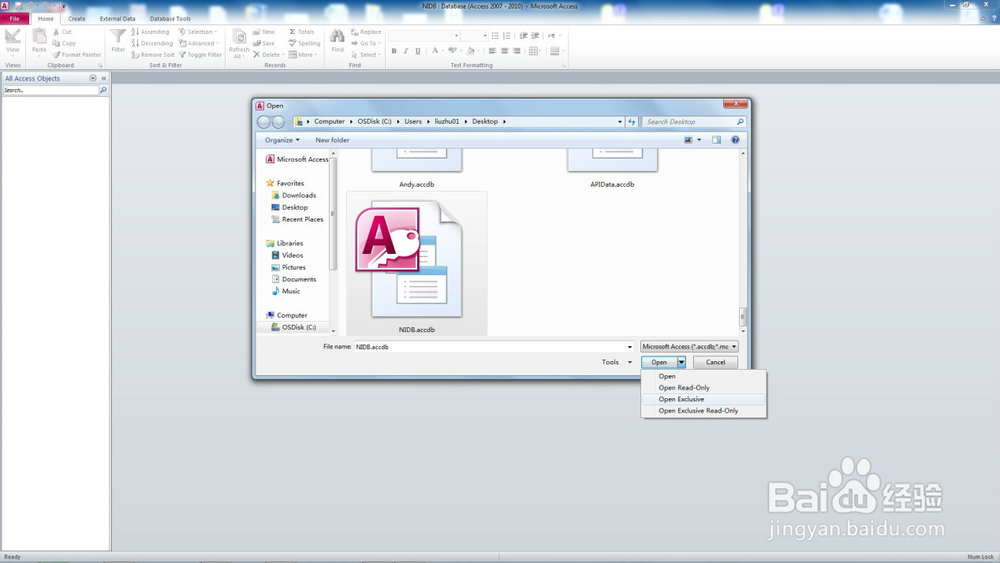The image size is (1000, 563).
Task: Click the Open button beside Cancel
Action: click(x=659, y=362)
